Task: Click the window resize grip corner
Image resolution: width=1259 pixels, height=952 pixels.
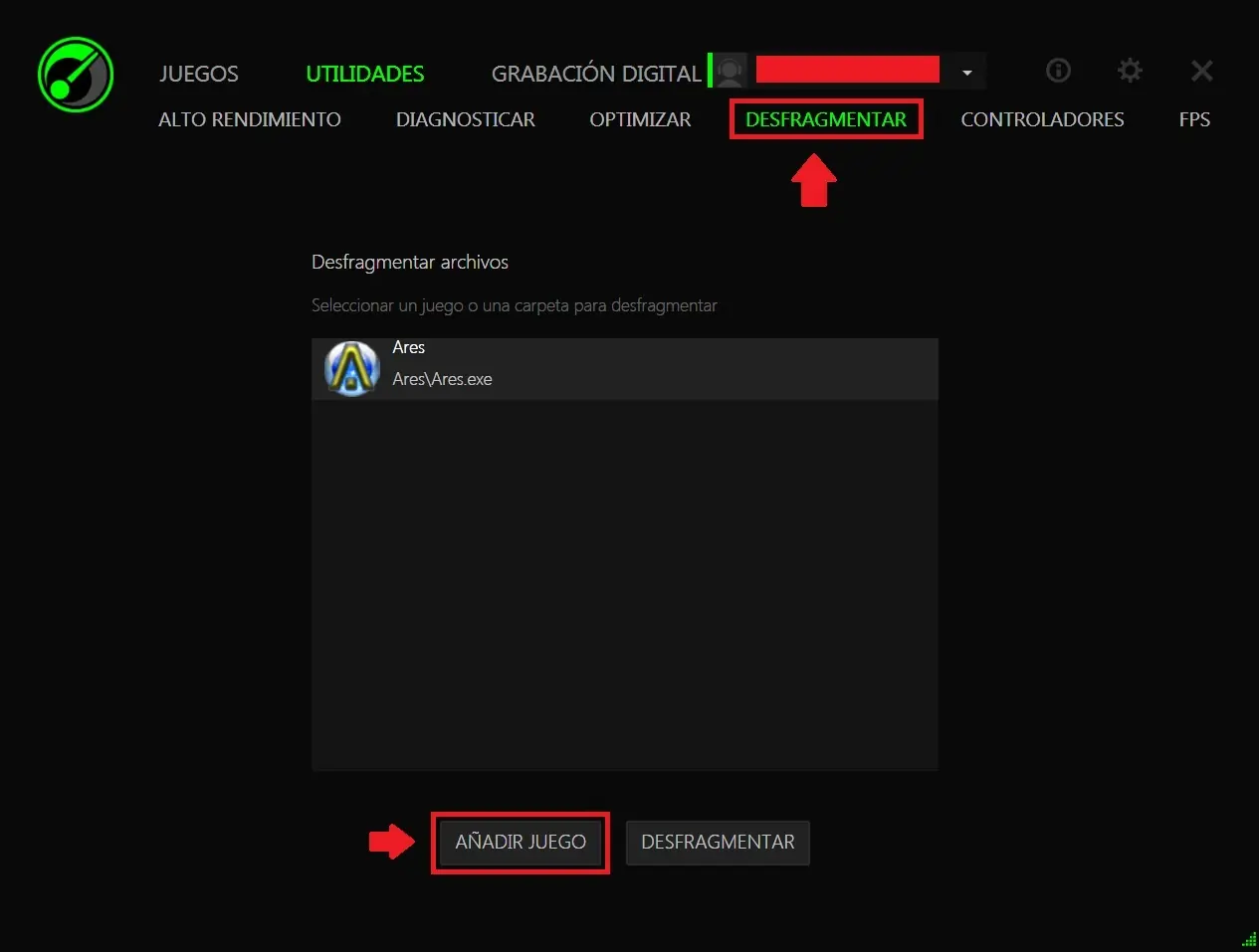Action: 1249,940
